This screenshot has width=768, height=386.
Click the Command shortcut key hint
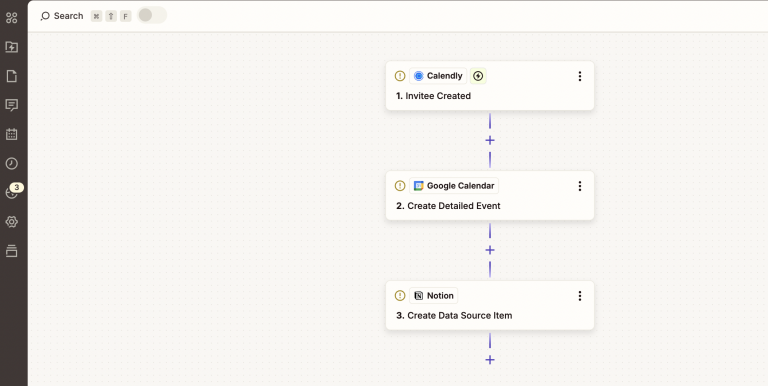(x=96, y=16)
